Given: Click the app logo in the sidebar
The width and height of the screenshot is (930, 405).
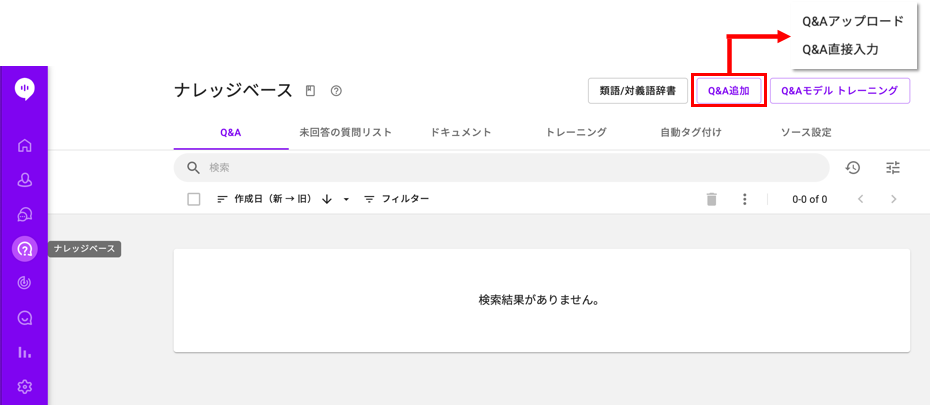Looking at the screenshot, I should [x=24, y=89].
